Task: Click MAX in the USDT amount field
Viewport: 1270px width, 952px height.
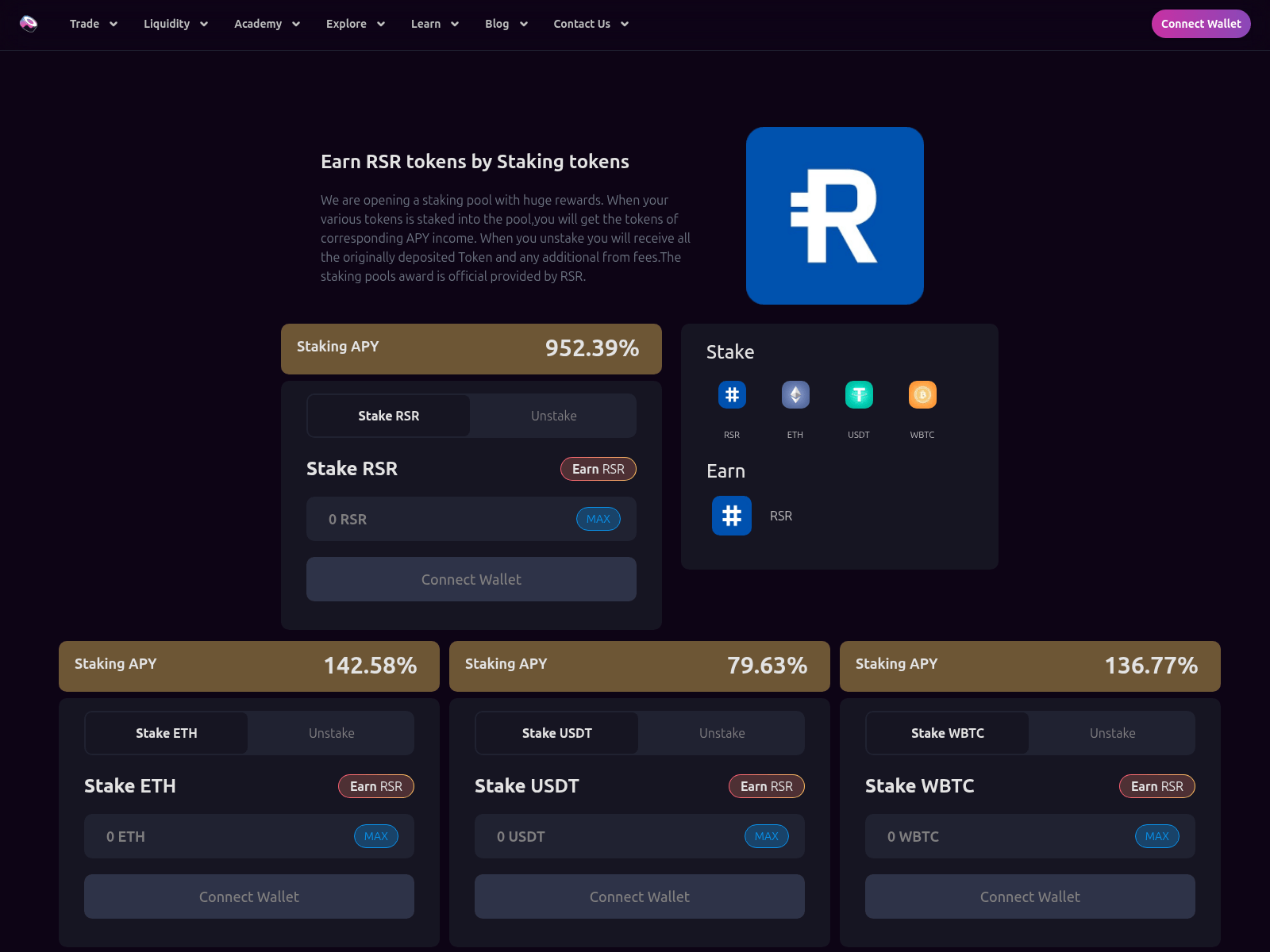Action: (767, 836)
